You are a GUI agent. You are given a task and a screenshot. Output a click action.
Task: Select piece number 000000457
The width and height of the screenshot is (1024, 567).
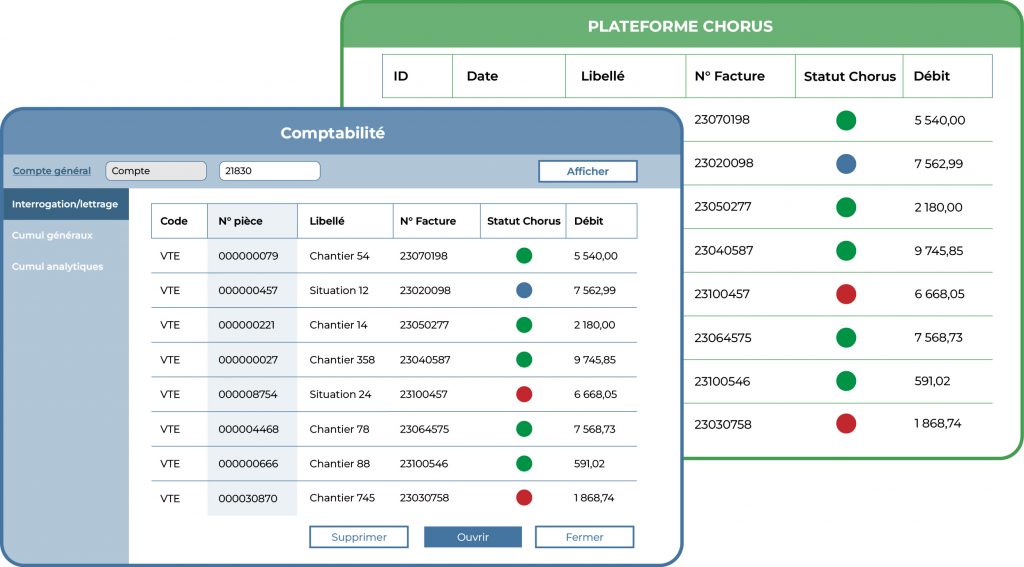pos(248,291)
